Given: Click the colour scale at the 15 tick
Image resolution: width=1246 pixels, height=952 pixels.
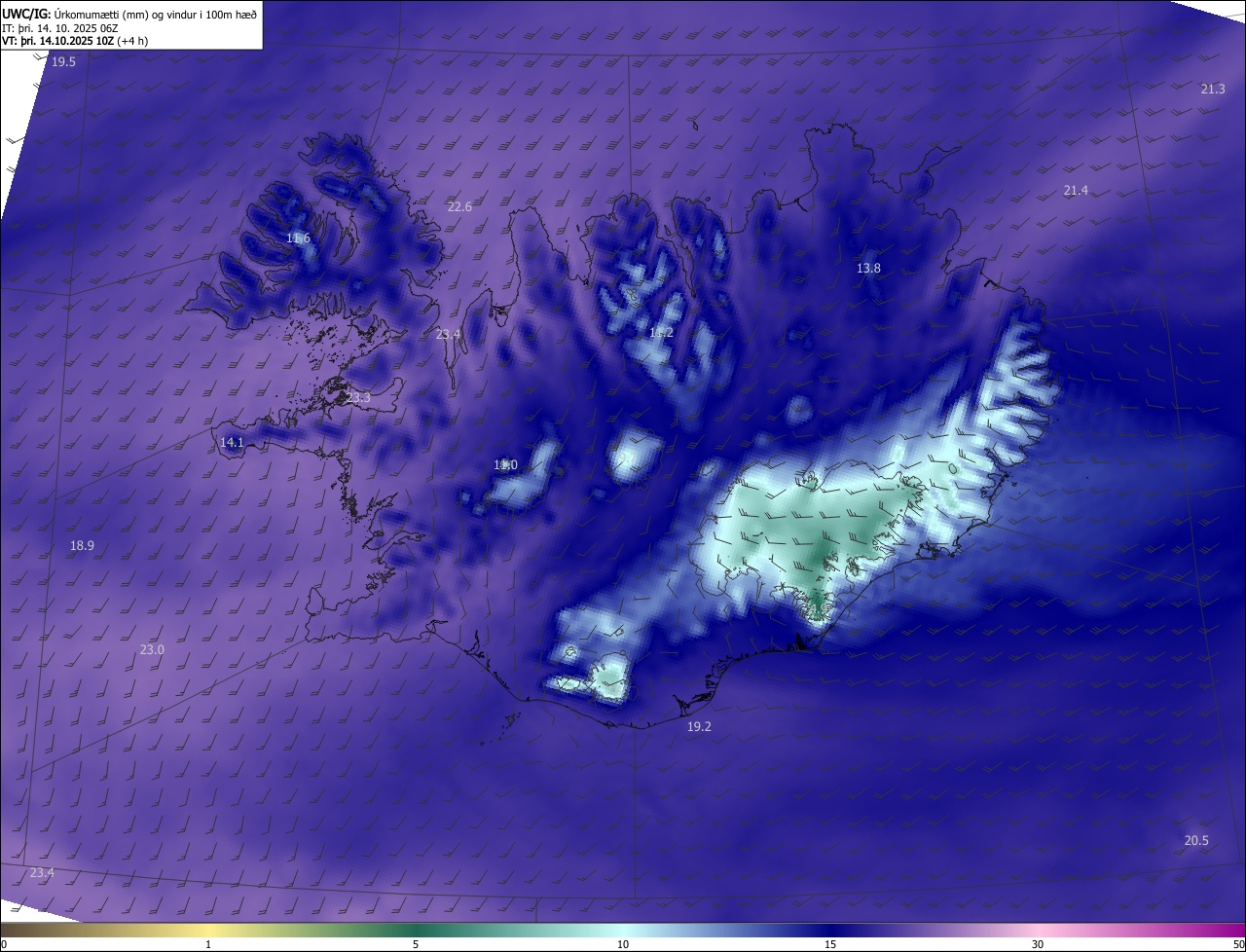Looking at the screenshot, I should 830,944.
